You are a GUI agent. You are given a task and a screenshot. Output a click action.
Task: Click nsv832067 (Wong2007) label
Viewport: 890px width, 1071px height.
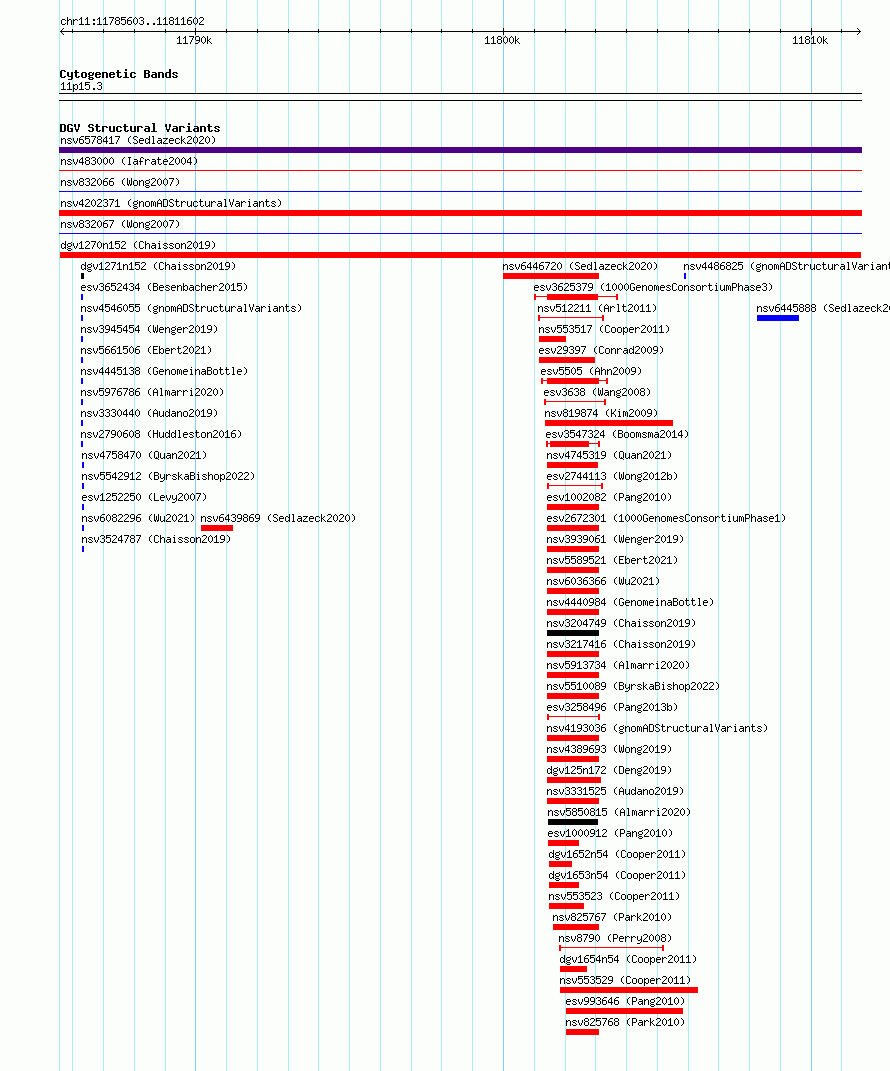pyautogui.click(x=120, y=224)
